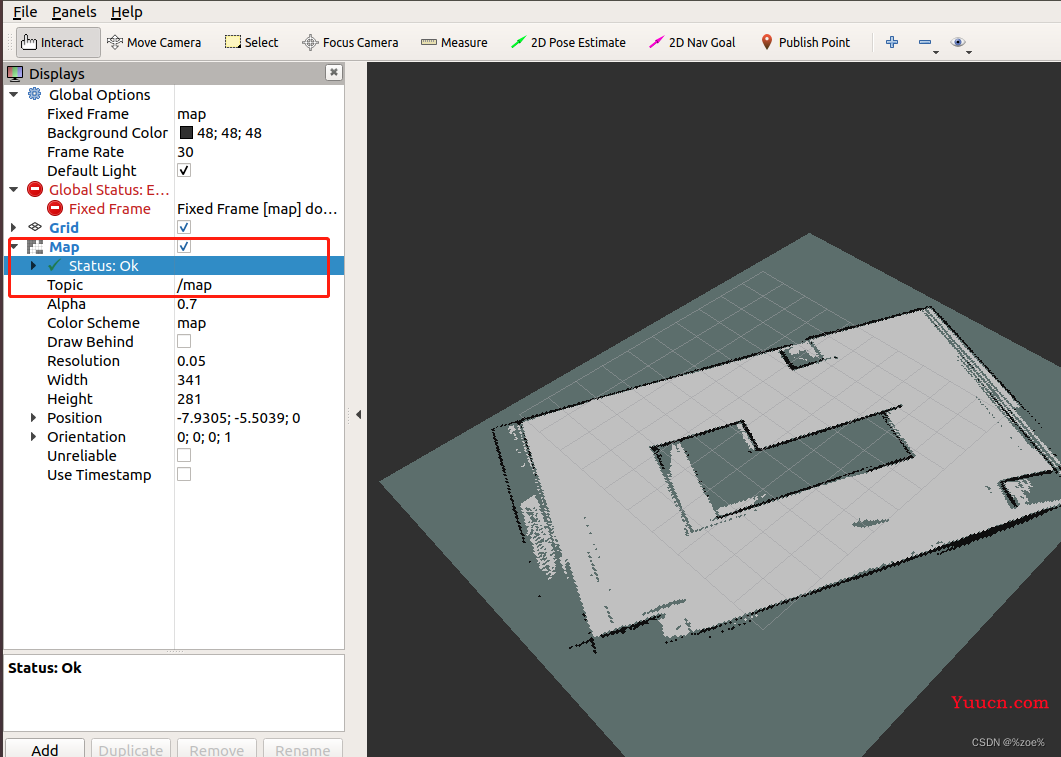Select the Fixed Frame error message text
Image resolution: width=1061 pixels, height=757 pixels.
(x=257, y=208)
